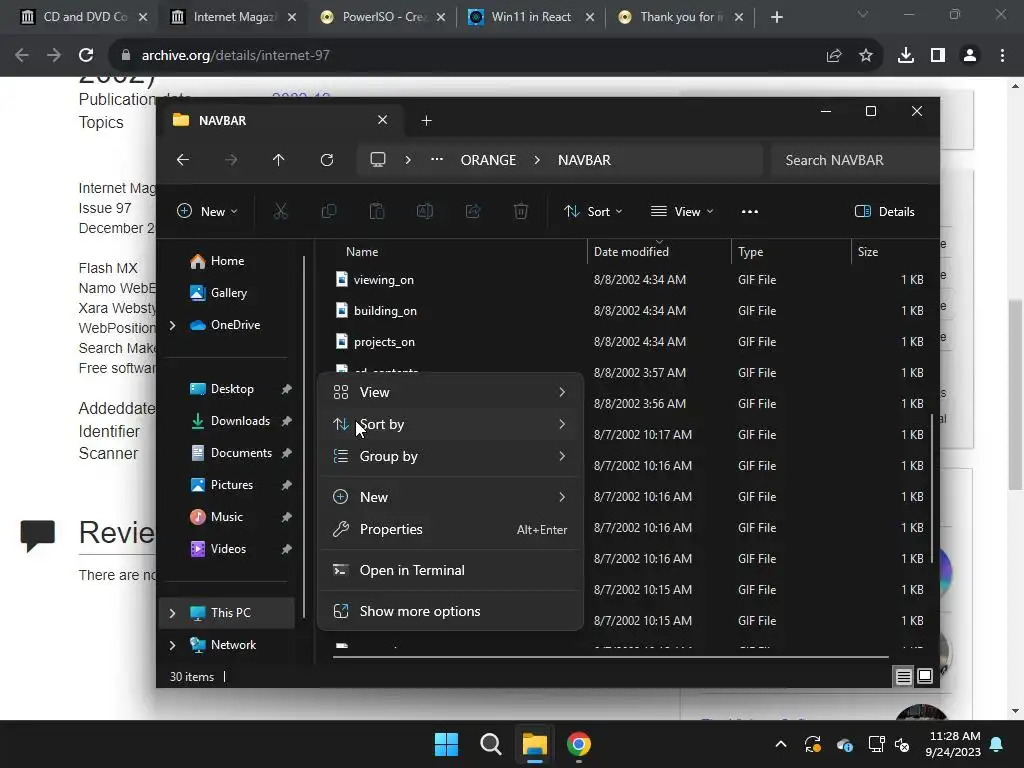Expand Network tree node

[x=172, y=645]
